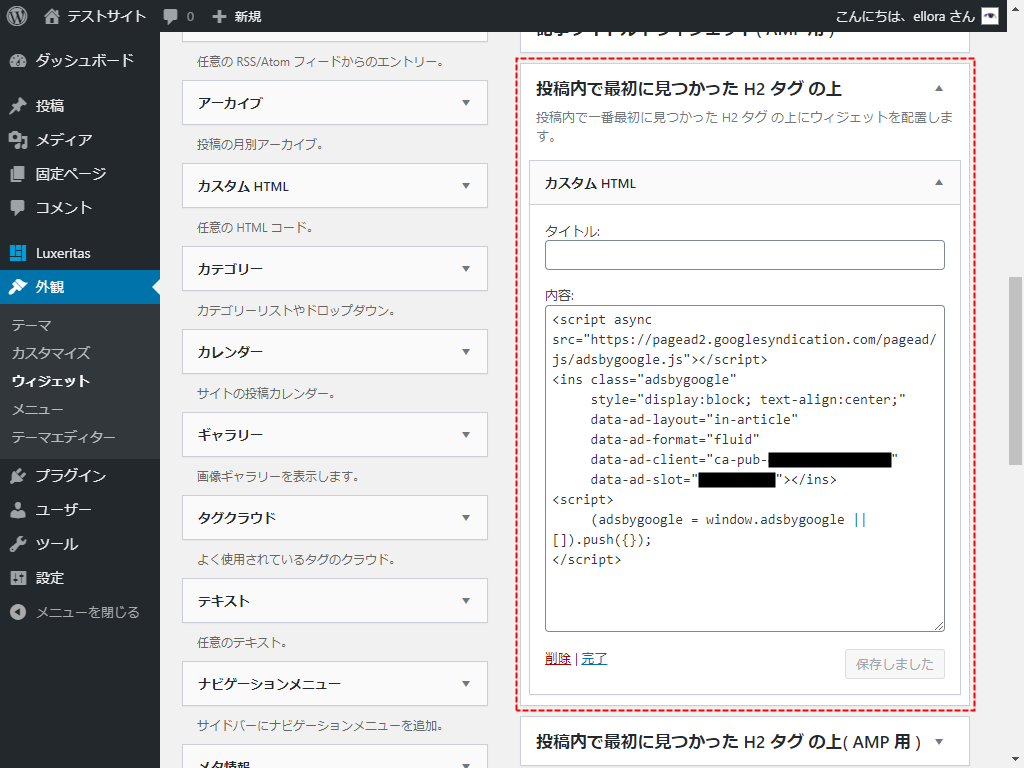Open the Luxeritas menu
The height and width of the screenshot is (768, 1024).
coord(80,253)
